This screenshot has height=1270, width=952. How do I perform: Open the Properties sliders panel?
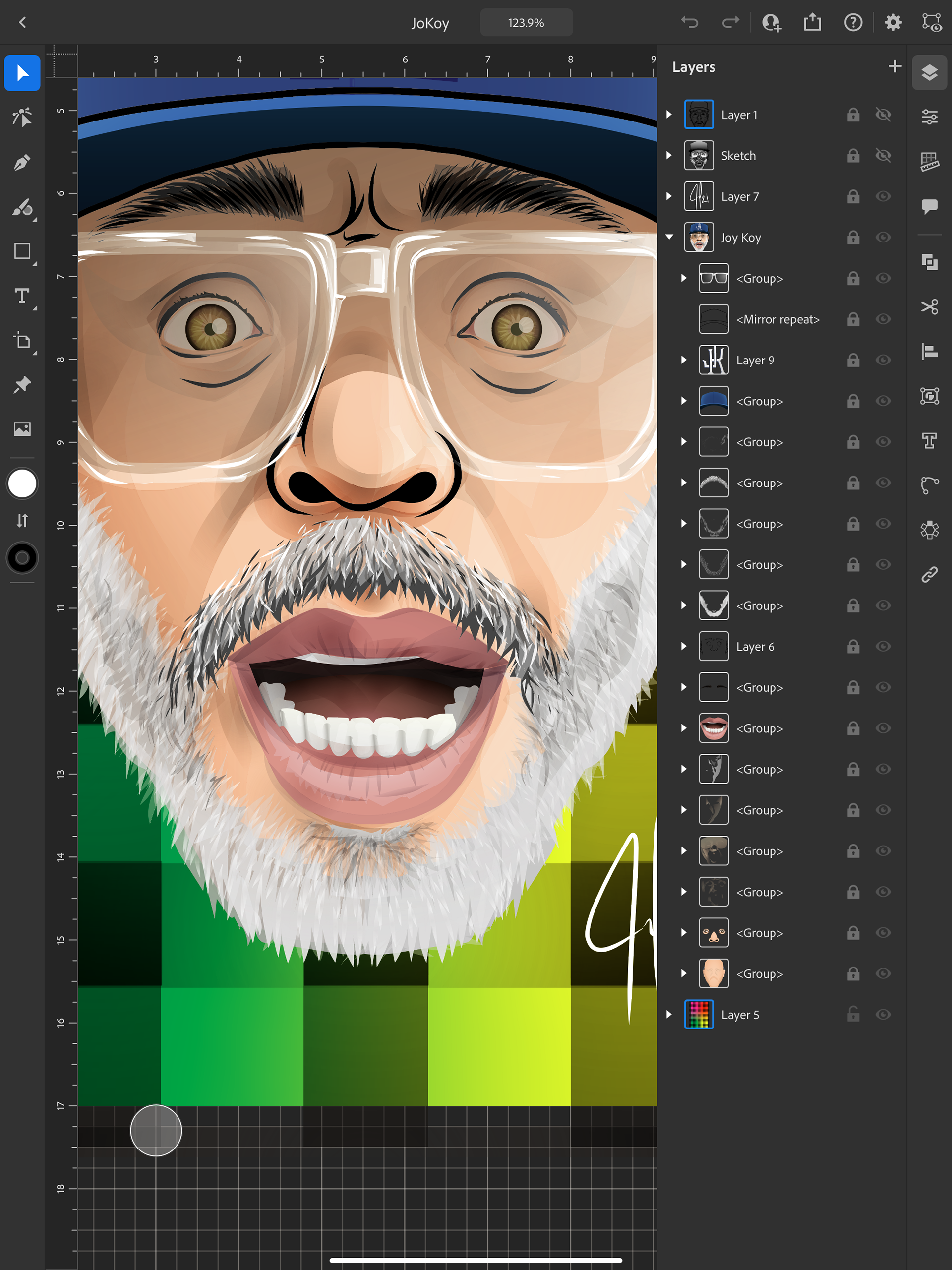pos(929,117)
